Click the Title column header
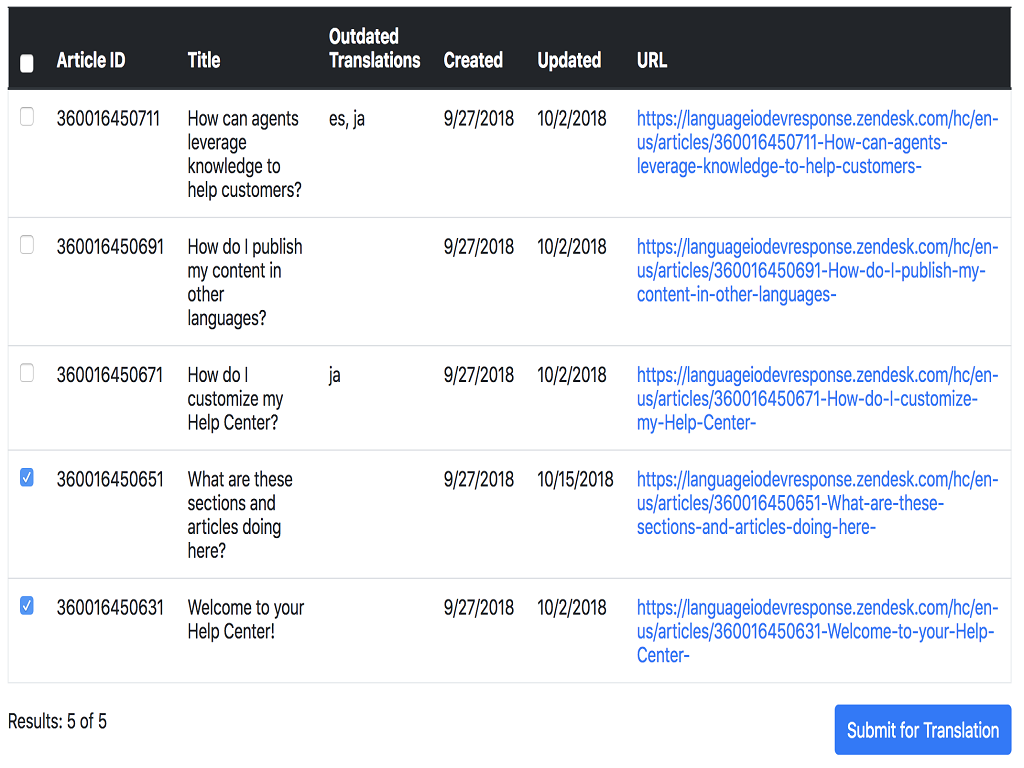1024x768 pixels. point(204,60)
